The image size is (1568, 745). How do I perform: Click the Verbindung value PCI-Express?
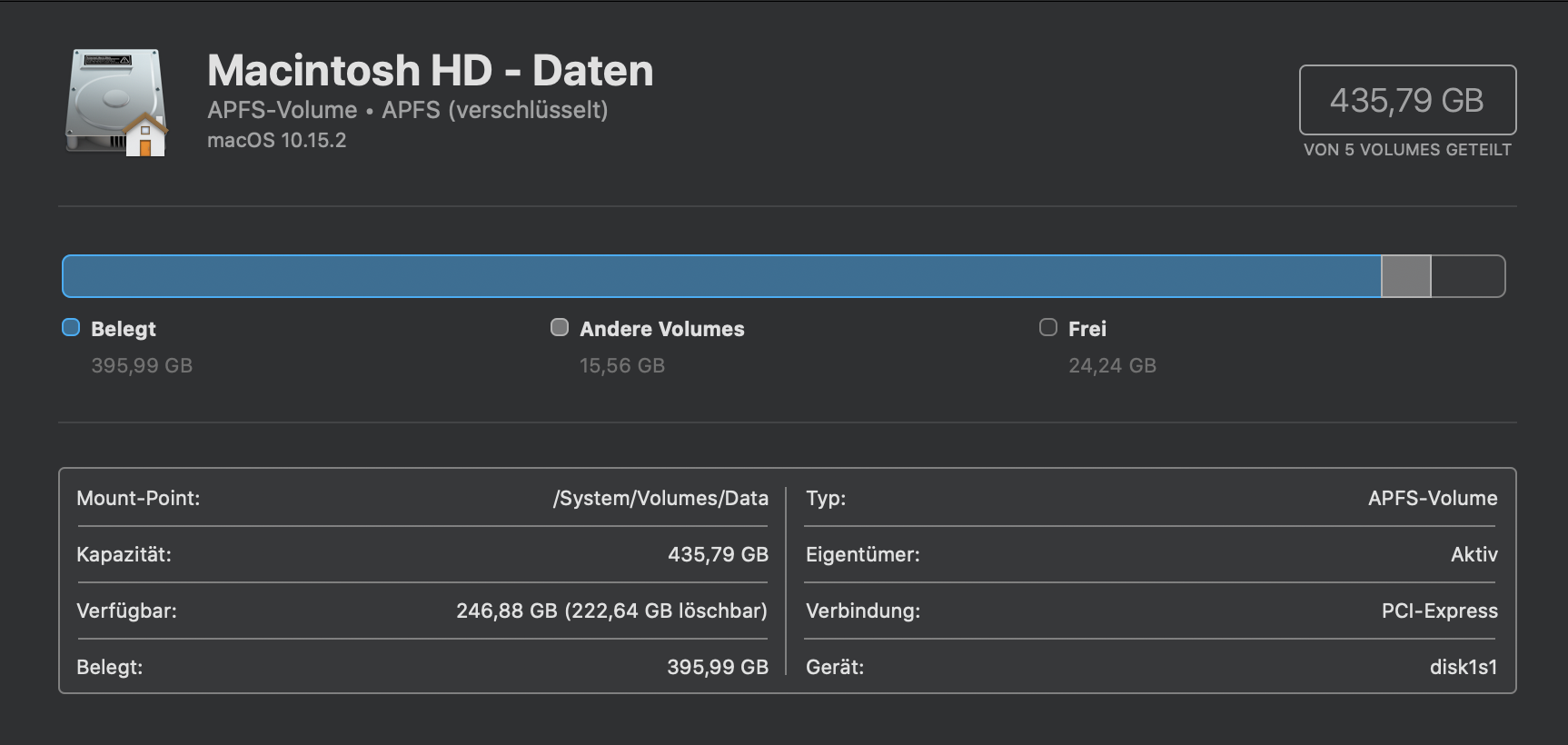coord(1439,611)
